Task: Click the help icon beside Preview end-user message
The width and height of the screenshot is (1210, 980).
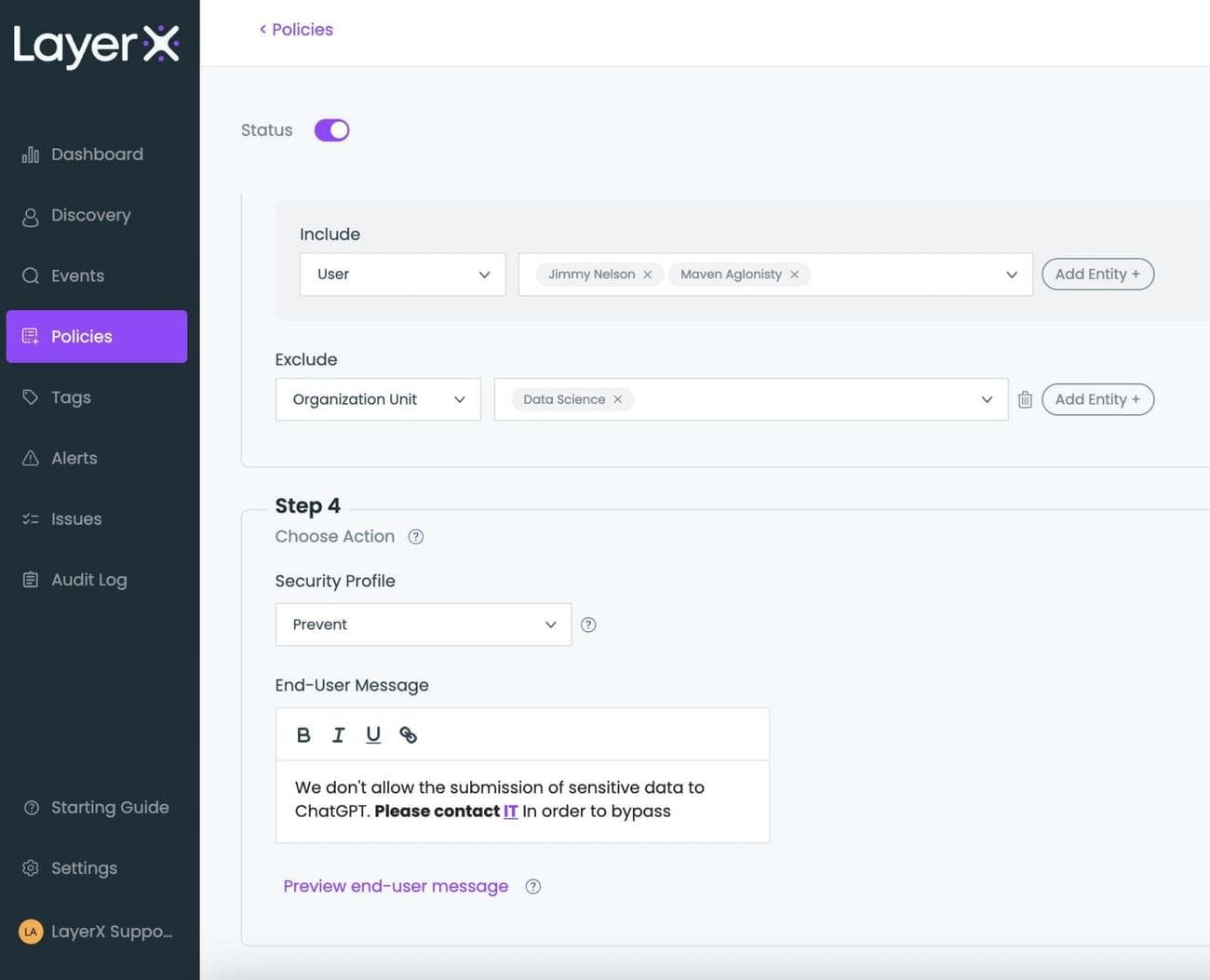Action: pyautogui.click(x=532, y=886)
